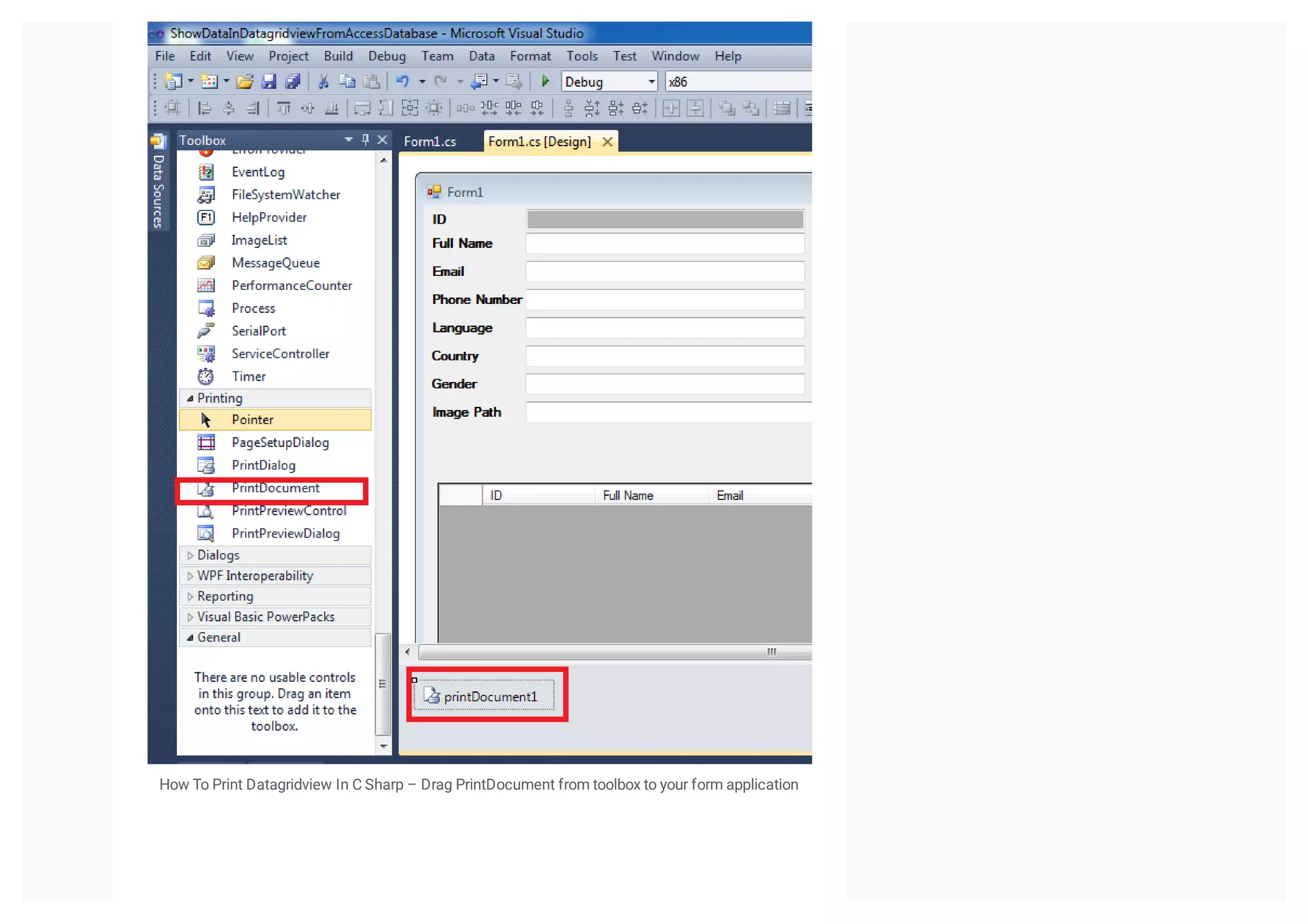Select PrintDialog in the toolbox

click(x=264, y=465)
